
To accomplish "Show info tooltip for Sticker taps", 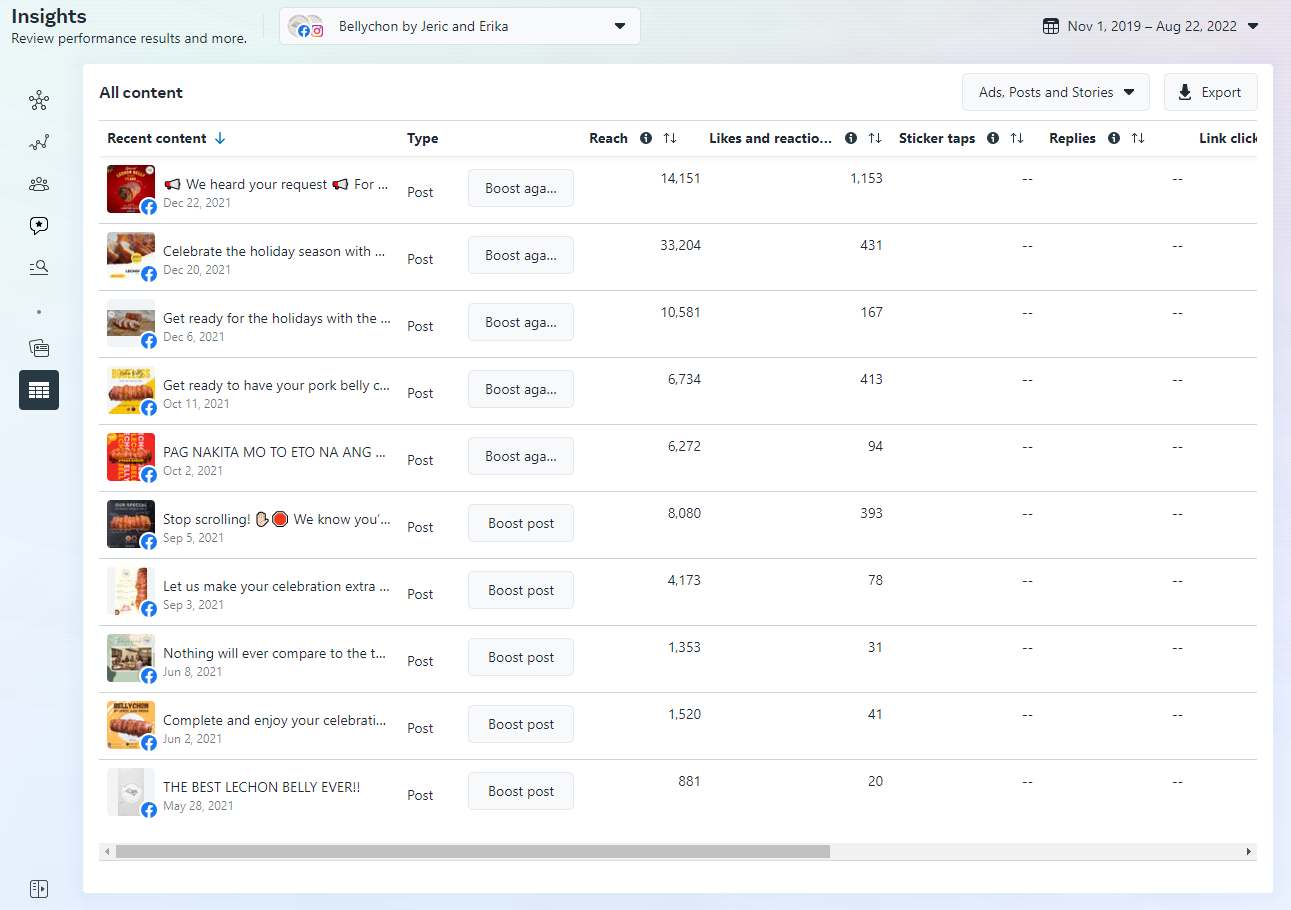I will (993, 139).
